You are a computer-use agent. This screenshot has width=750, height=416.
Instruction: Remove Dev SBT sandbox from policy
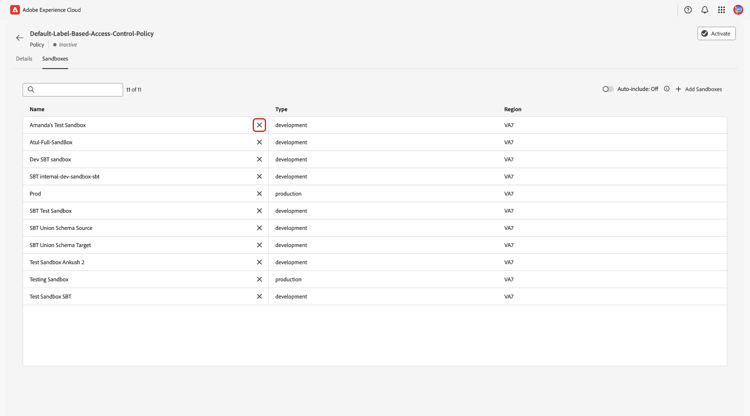pos(259,159)
